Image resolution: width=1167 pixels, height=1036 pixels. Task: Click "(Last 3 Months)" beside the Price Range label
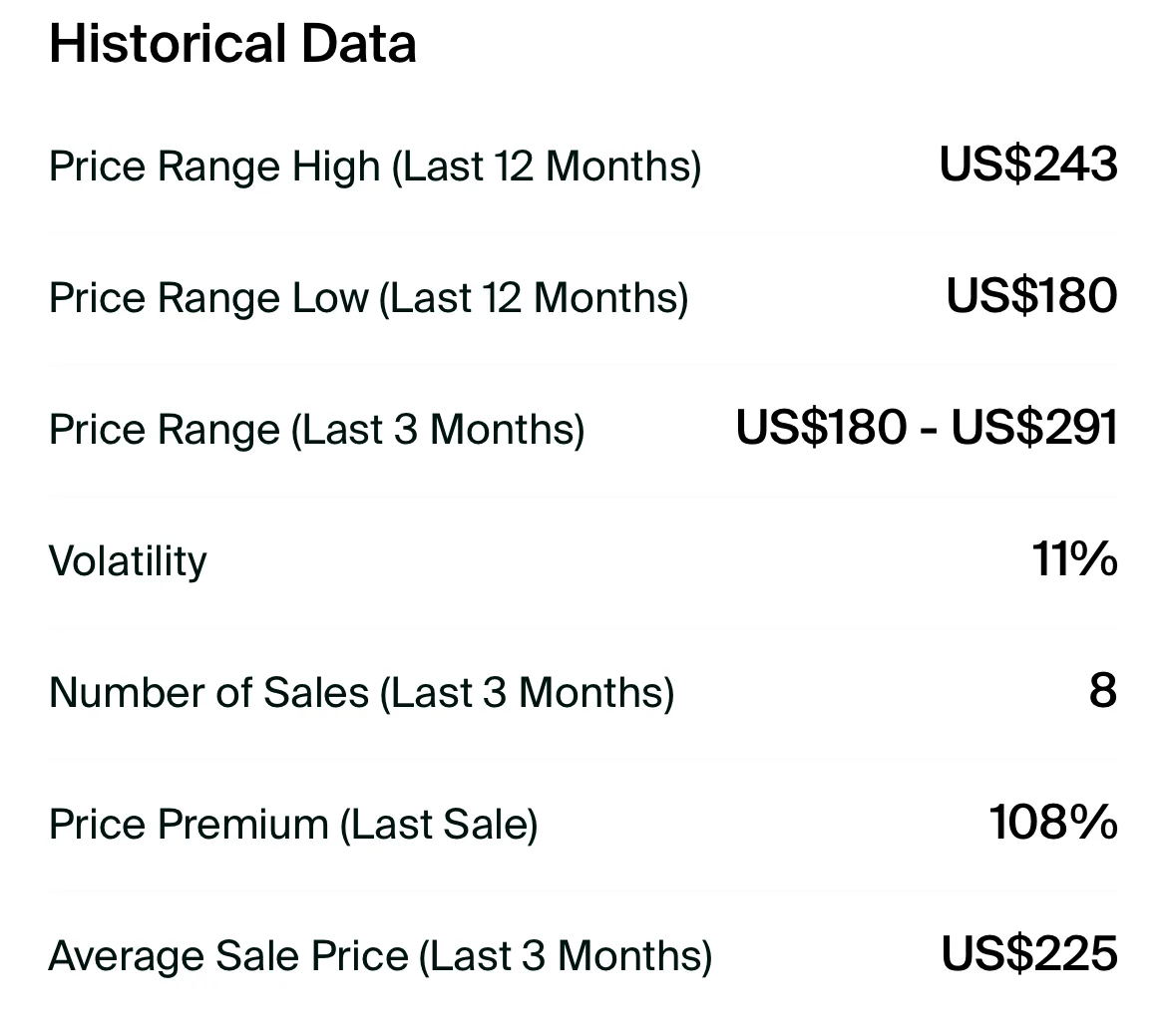tap(438, 430)
